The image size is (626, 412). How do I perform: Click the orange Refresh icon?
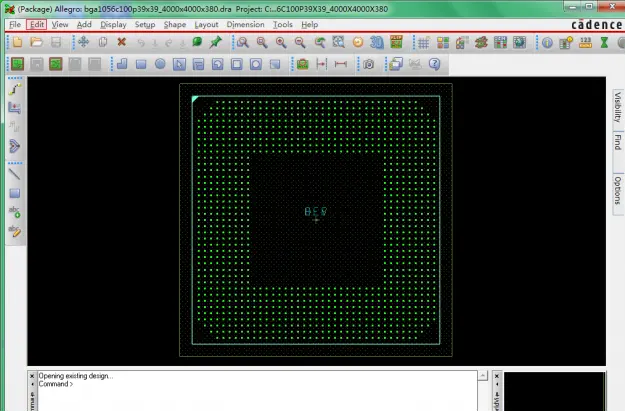click(358, 42)
